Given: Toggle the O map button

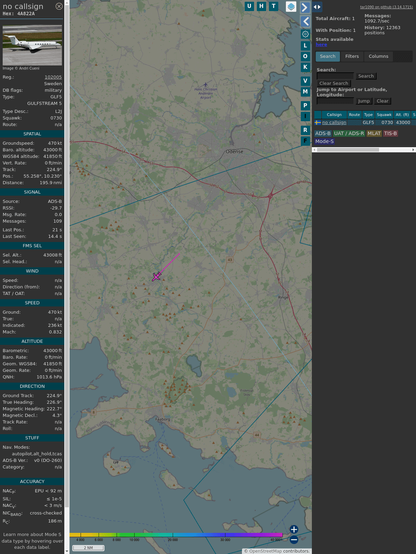Looking at the screenshot, I should (305, 56).
